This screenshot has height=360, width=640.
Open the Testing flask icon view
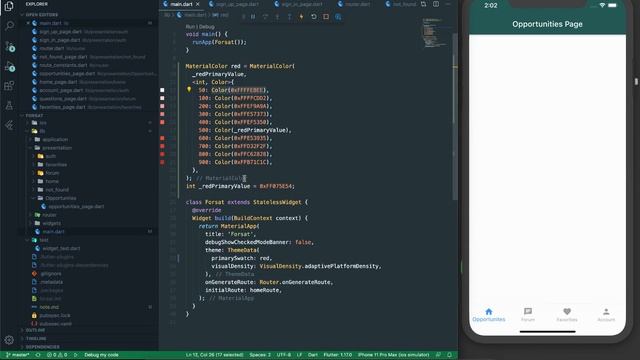9,106
